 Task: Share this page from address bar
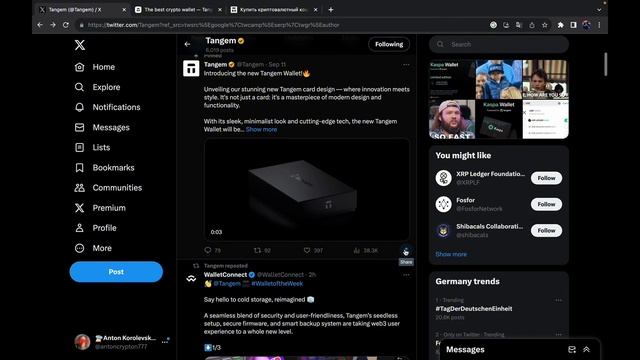pyautogui.click(x=531, y=25)
